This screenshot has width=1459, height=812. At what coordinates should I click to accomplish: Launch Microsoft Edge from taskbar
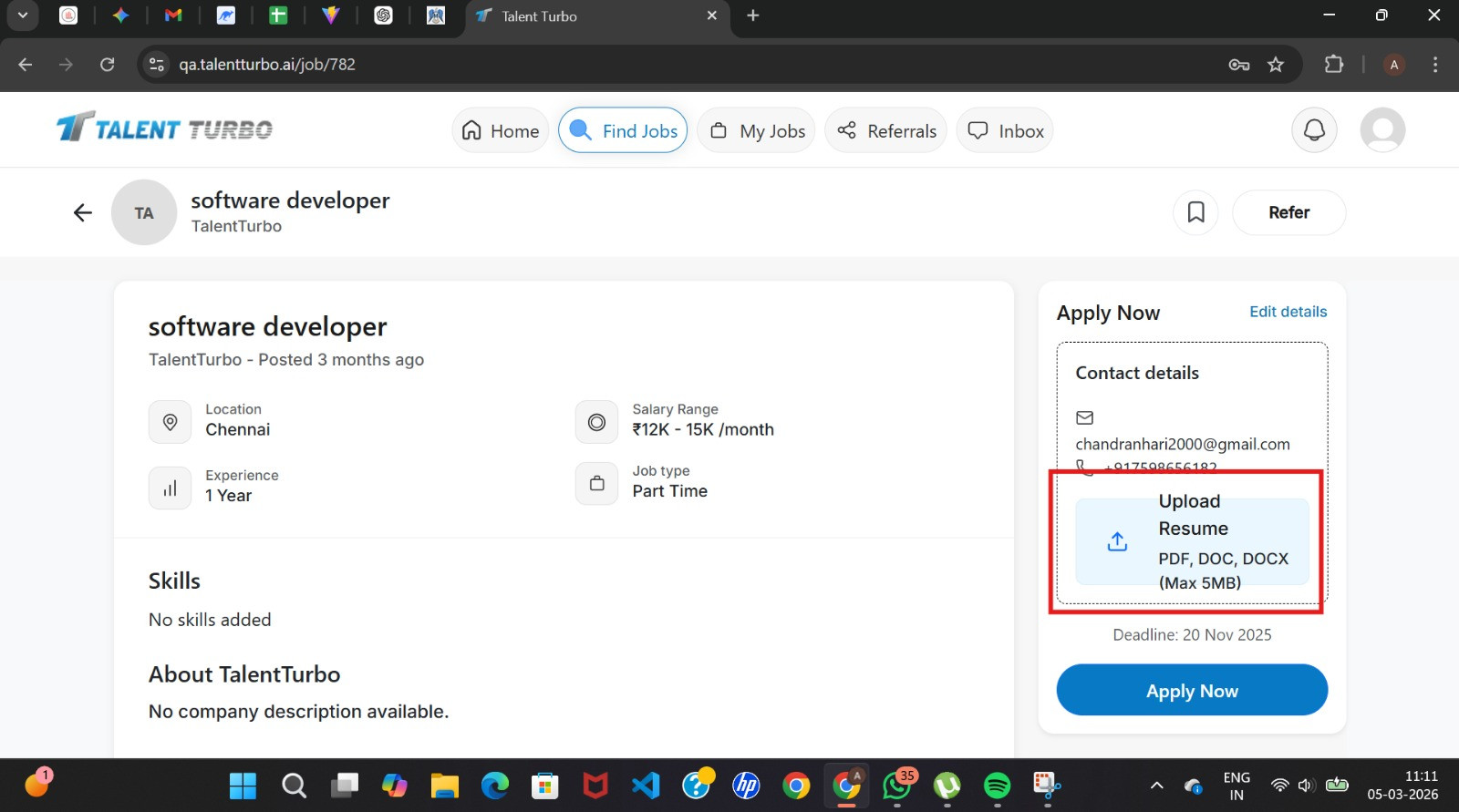coord(495,786)
